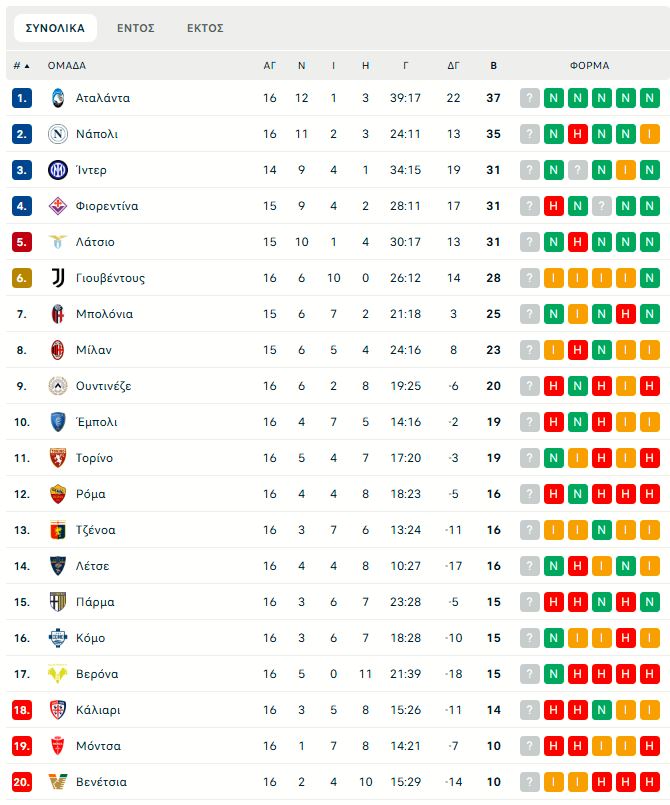Click the Milan club crest
This screenshot has height=805, width=670.
57,350
